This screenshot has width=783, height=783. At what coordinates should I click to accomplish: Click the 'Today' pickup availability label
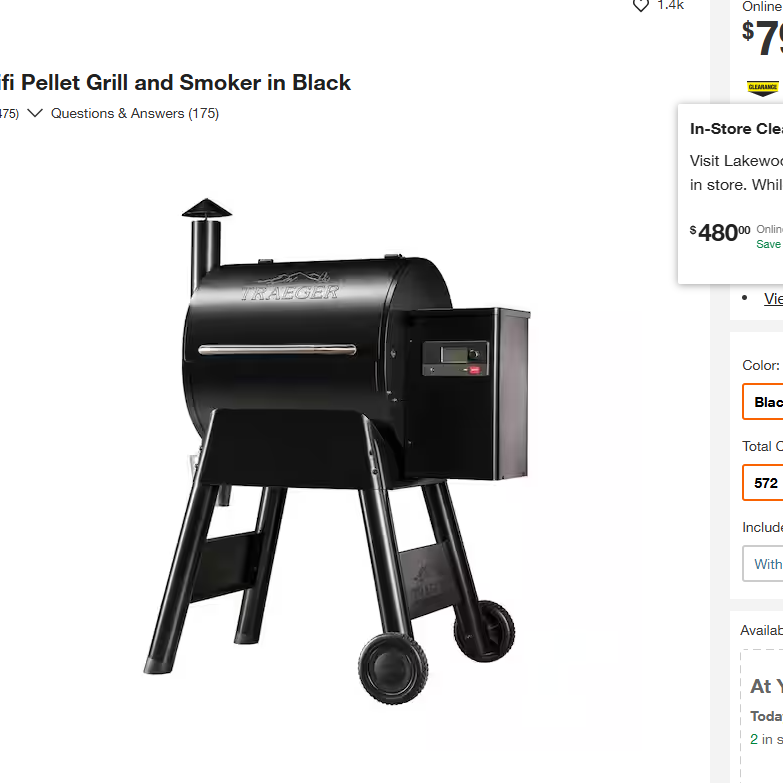tap(766, 716)
